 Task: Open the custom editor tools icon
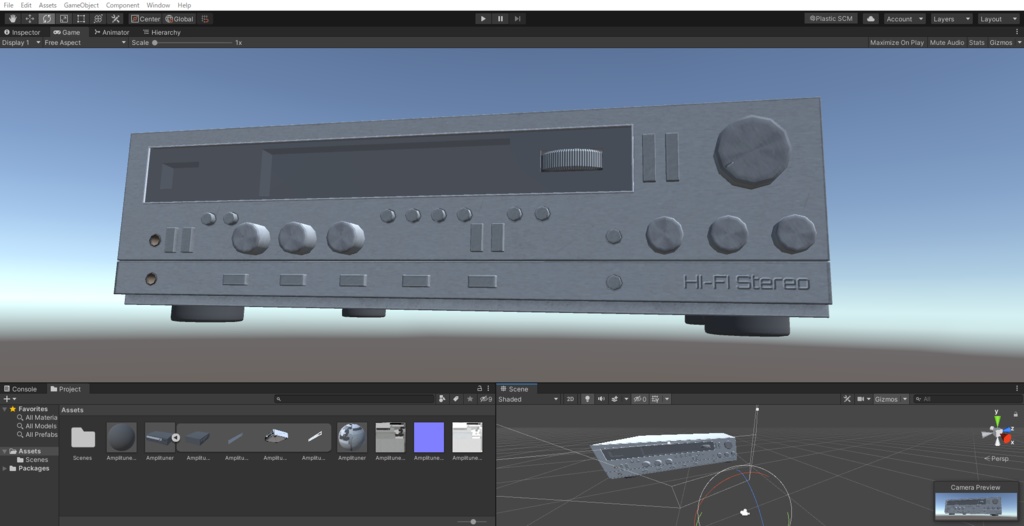[x=115, y=19]
